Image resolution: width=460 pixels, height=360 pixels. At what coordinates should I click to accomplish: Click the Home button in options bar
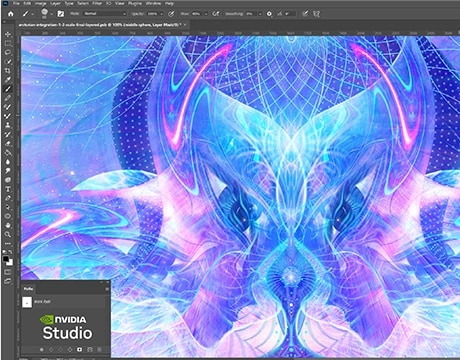pos(11,14)
